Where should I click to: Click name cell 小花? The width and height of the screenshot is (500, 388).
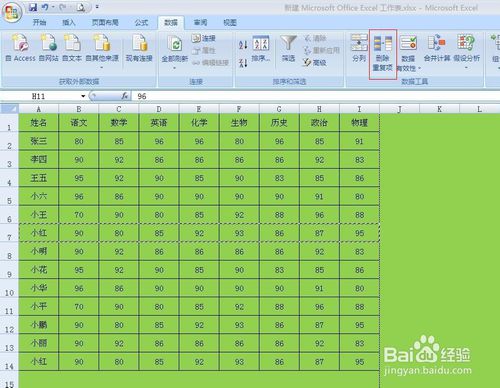[x=39, y=270]
